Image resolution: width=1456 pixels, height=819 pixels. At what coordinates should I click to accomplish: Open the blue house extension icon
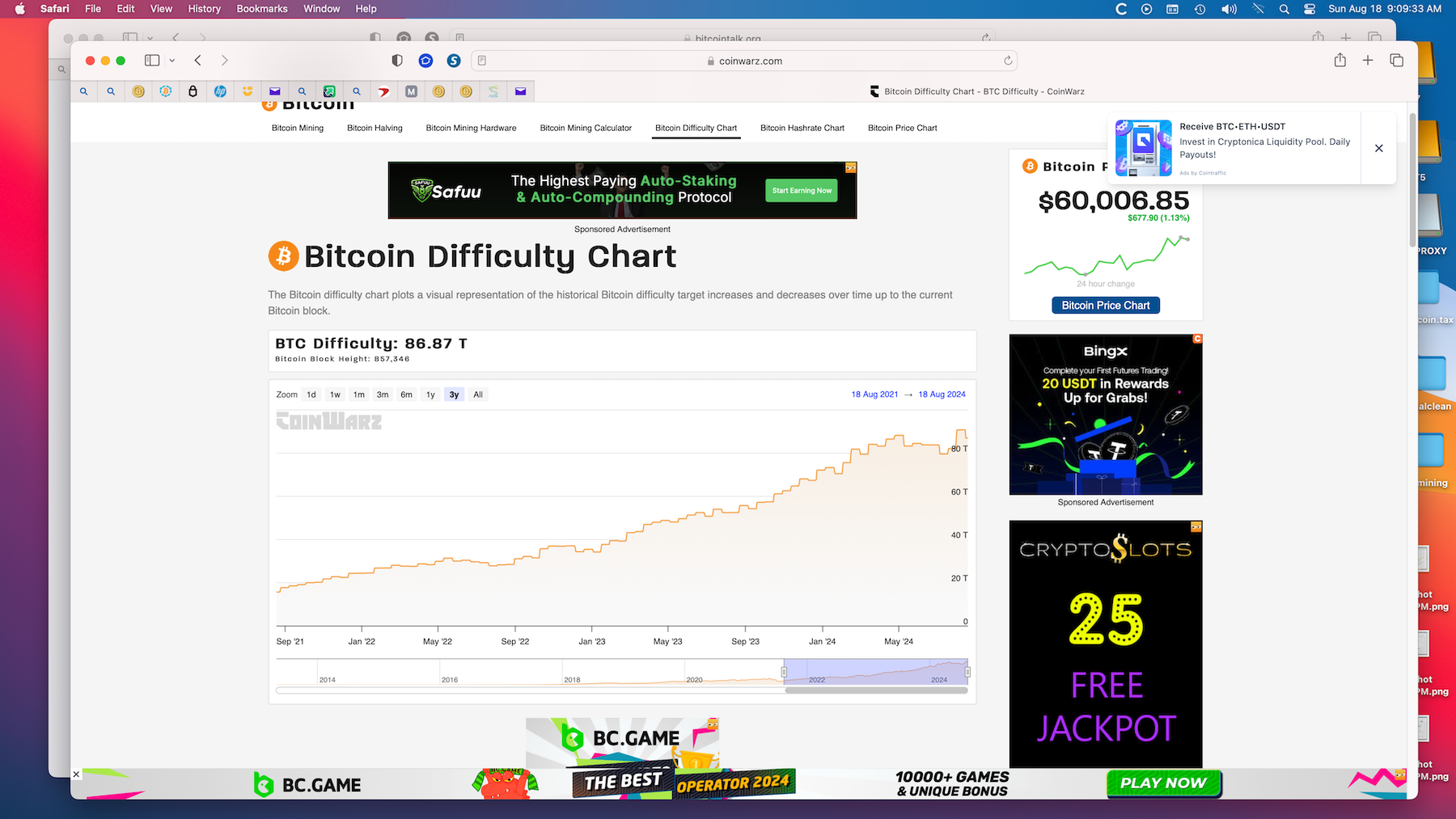(425, 61)
